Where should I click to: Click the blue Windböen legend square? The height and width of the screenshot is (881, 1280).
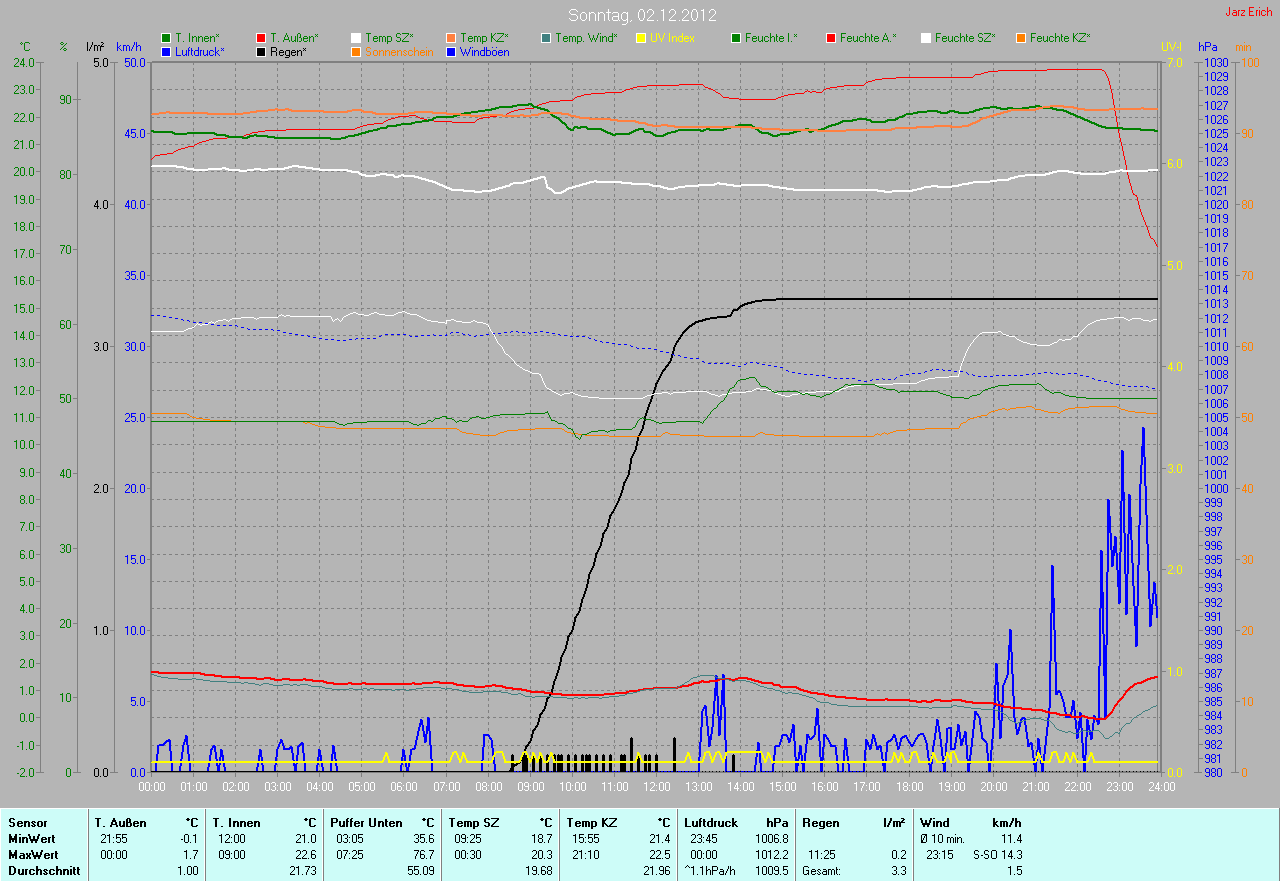pyautogui.click(x=451, y=51)
